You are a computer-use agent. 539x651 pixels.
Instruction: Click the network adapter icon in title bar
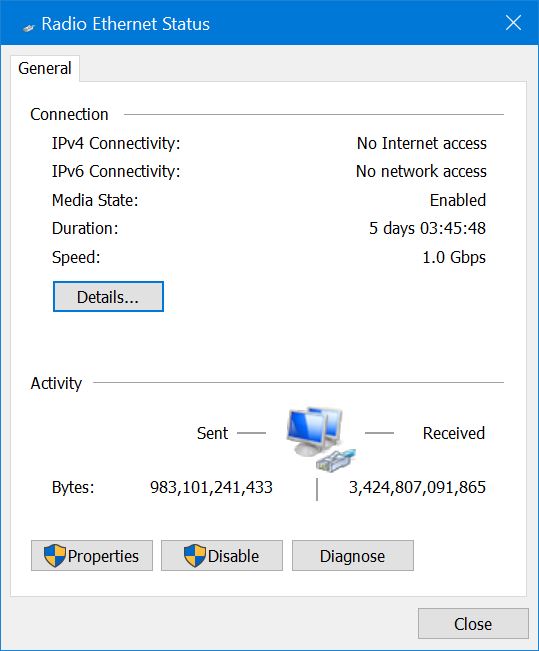point(28,27)
